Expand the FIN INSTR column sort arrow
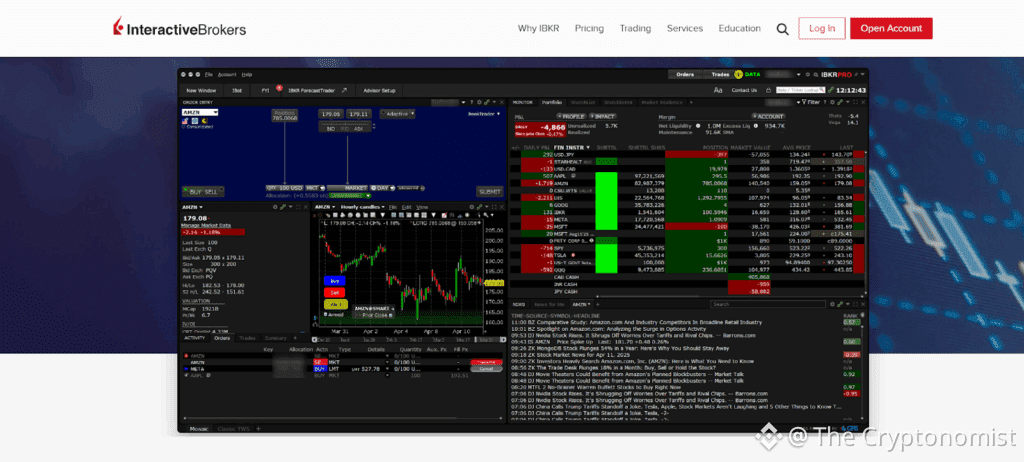Image resolution: width=1024 pixels, height=462 pixels. (x=588, y=148)
